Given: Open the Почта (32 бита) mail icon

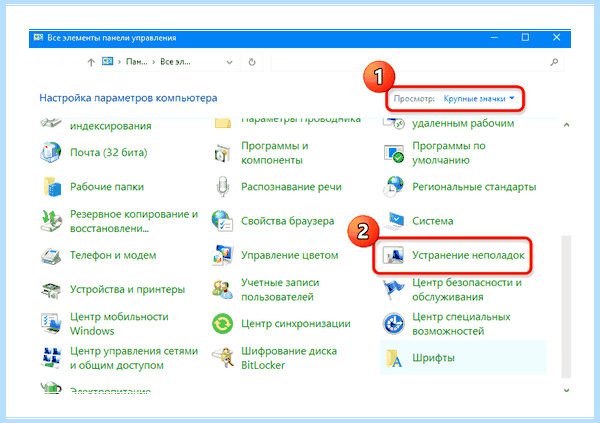Looking at the screenshot, I should tap(51, 152).
